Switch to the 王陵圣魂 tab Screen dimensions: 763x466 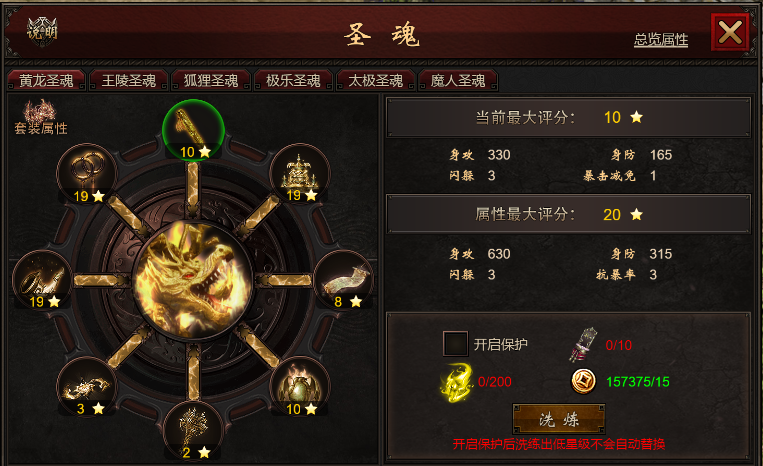(x=128, y=80)
